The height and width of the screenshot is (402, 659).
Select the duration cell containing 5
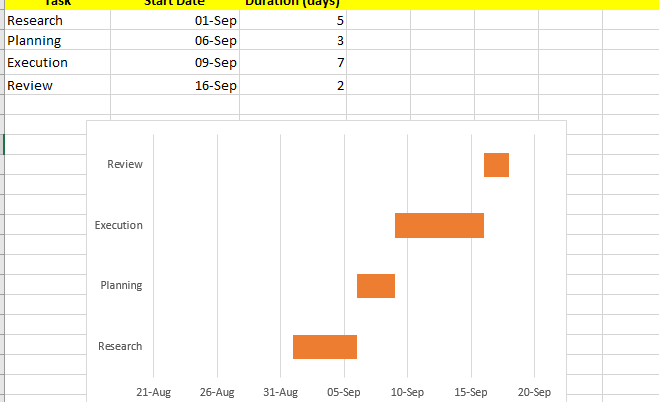click(293, 20)
